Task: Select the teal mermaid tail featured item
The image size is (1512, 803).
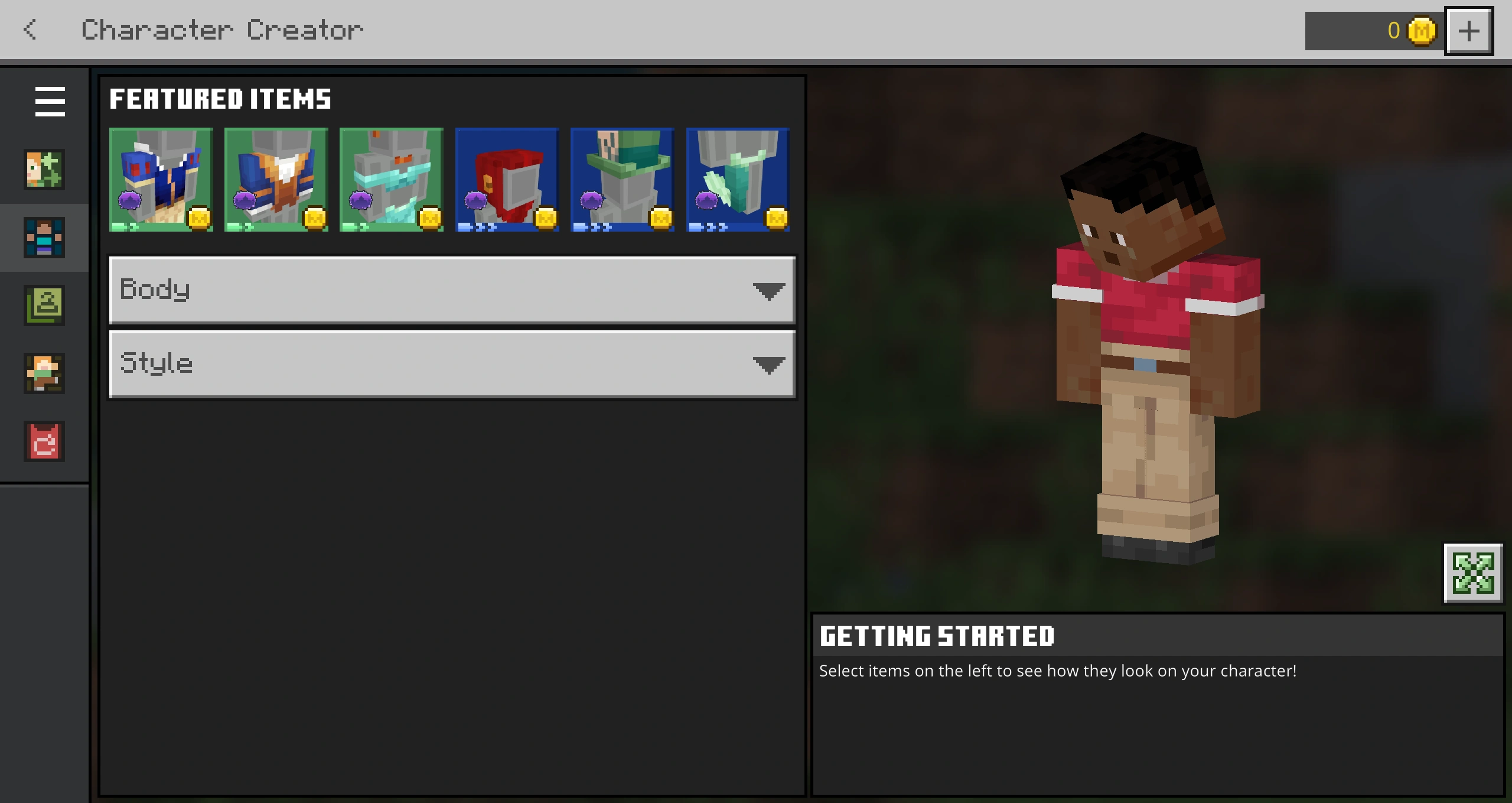Action: click(738, 180)
